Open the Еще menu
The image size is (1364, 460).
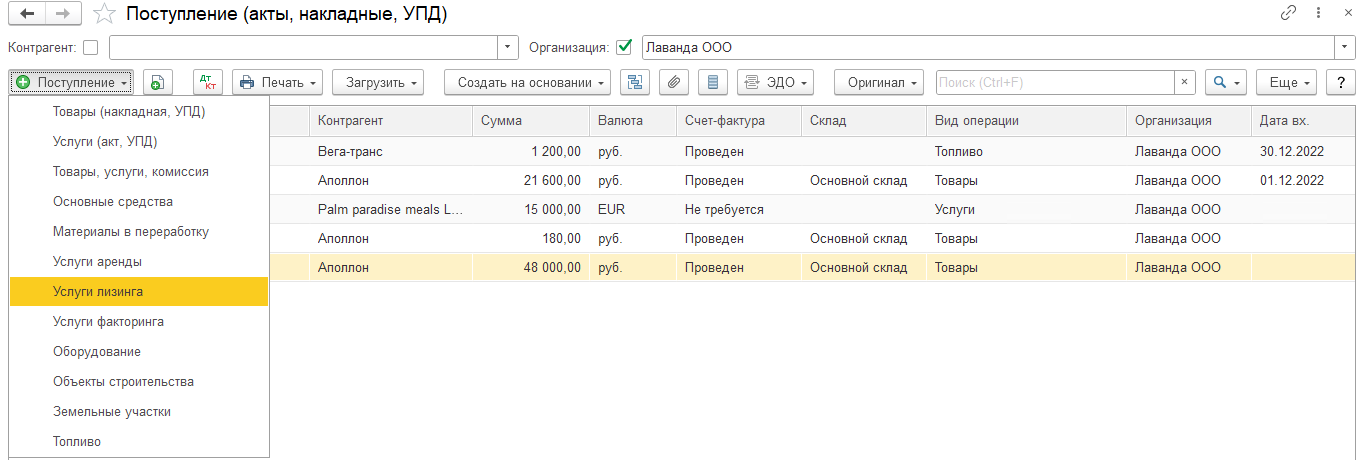[1286, 82]
